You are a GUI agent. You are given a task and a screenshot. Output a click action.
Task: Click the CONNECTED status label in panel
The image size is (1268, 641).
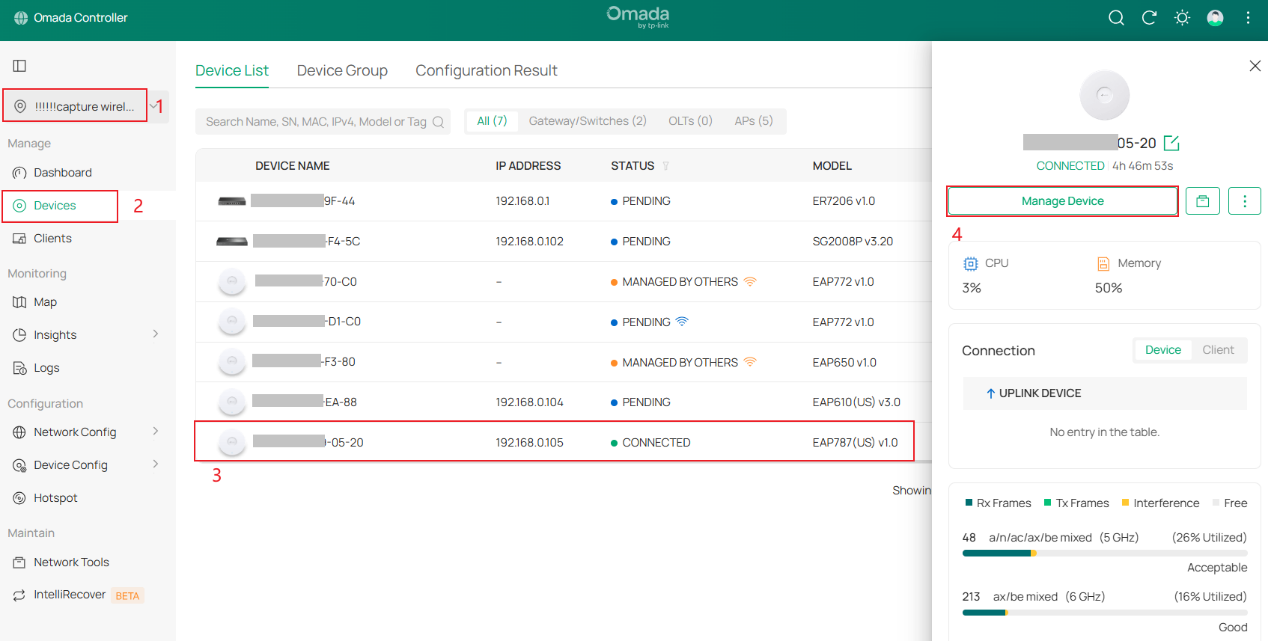(x=1070, y=166)
